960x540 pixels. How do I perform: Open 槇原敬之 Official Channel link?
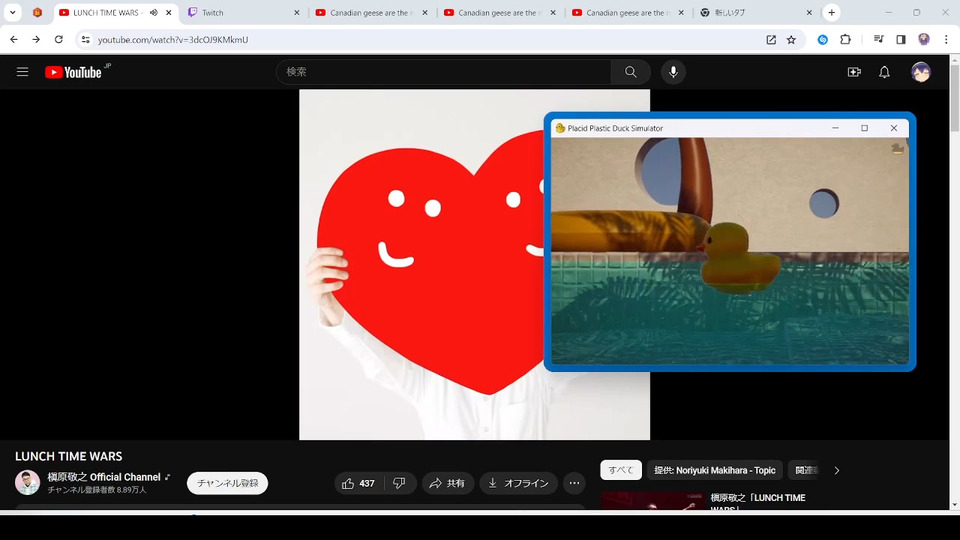104,477
